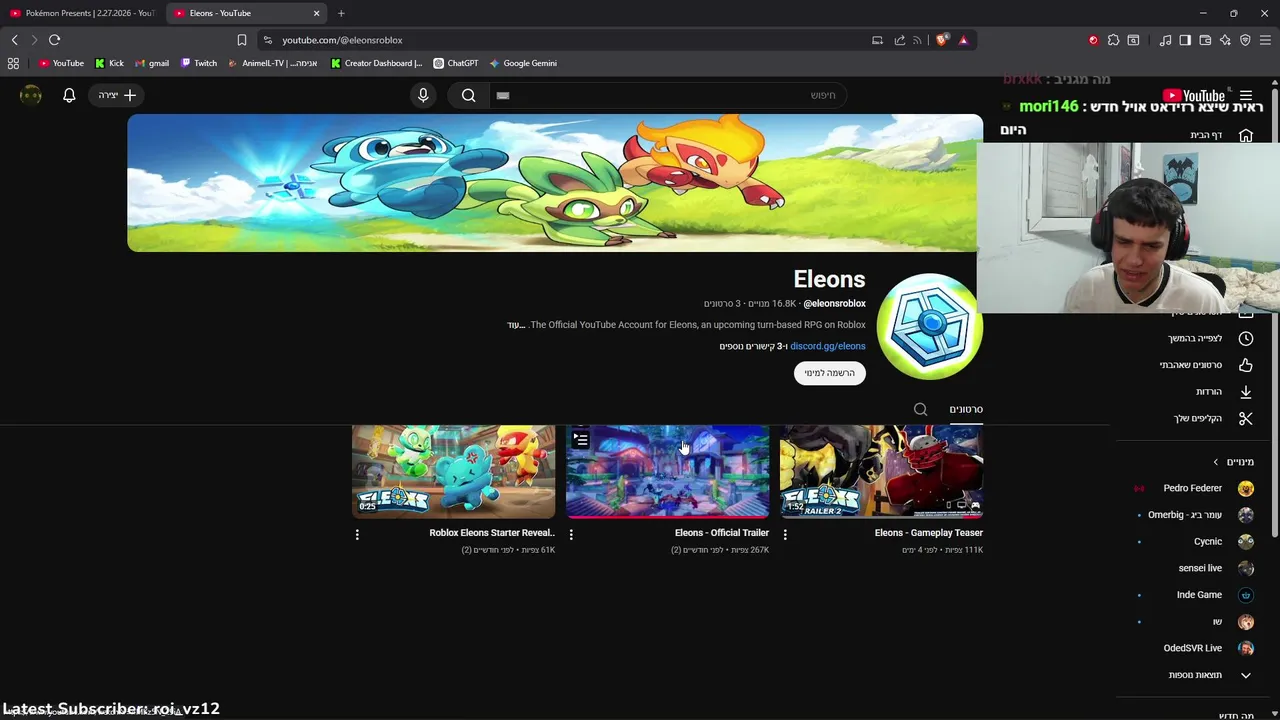Screen dimensions: 1280x720
Task: Open the Creator Dashboard bookmark
Action: click(376, 63)
